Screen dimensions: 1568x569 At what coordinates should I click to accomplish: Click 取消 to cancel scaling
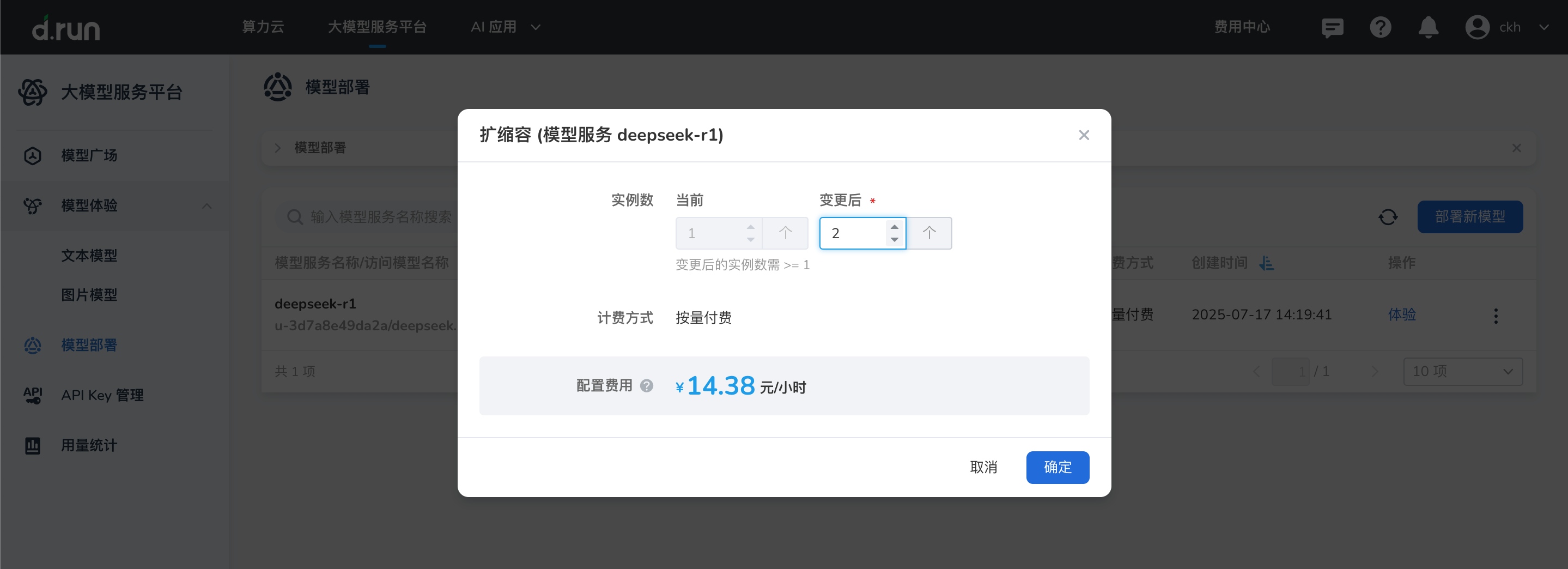[x=983, y=467]
